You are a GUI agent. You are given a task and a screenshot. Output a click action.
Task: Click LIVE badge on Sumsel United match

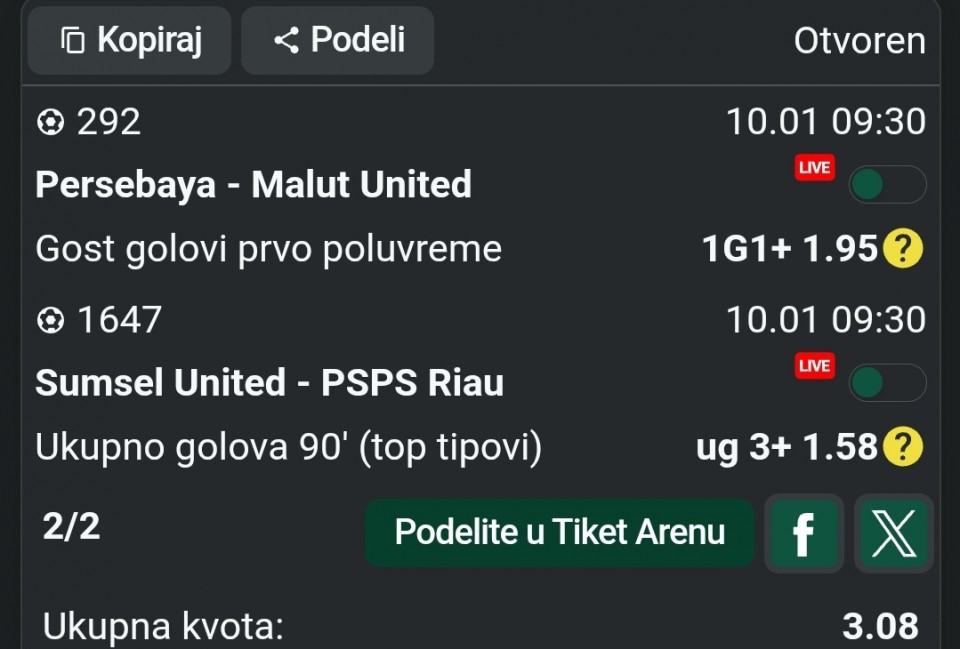click(x=814, y=366)
